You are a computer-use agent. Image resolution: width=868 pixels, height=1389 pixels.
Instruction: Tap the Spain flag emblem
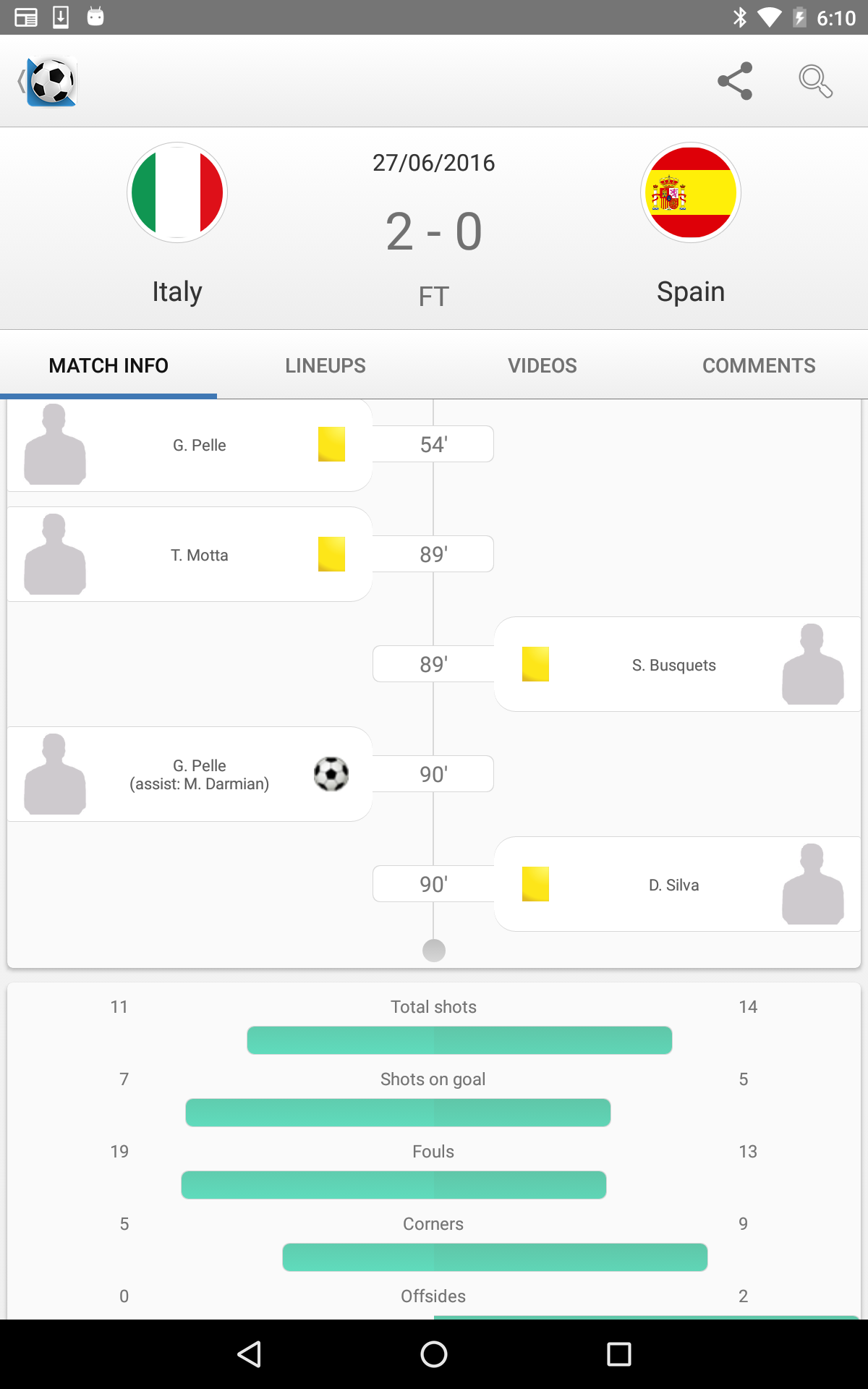point(691,192)
